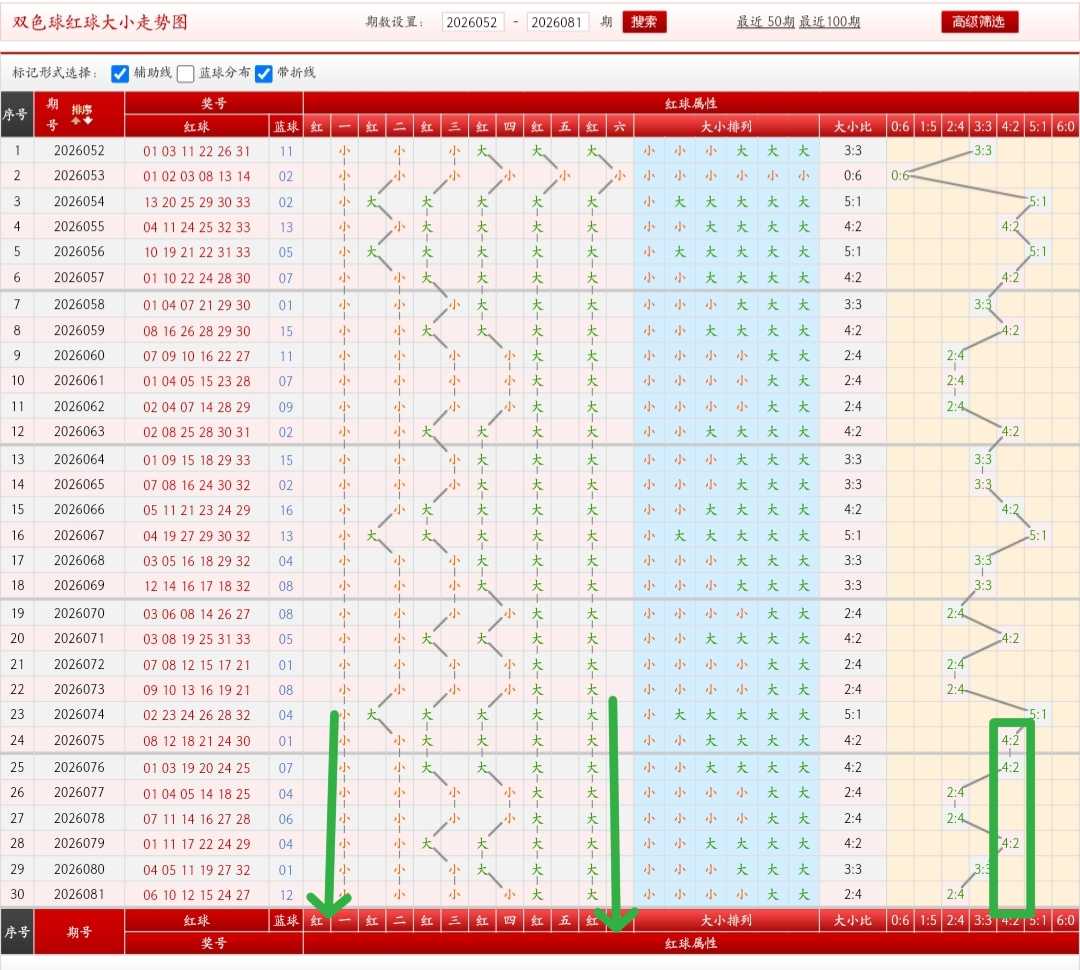Click the 4:2 ratio column header at top
Image resolution: width=1080 pixels, height=970 pixels.
(1010, 127)
